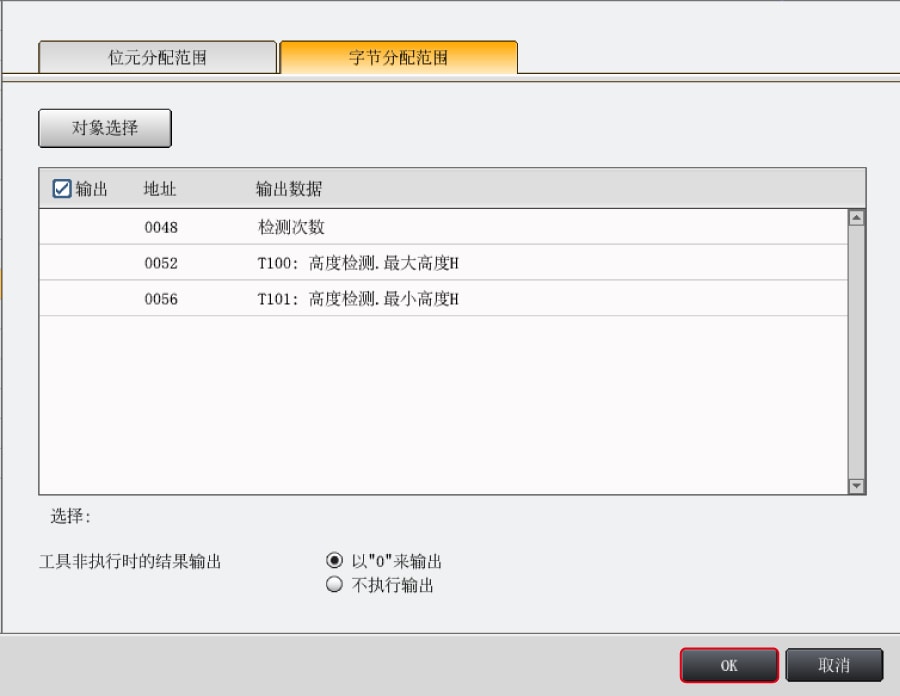Click the 地址 column header
The image size is (900, 696).
pos(160,189)
